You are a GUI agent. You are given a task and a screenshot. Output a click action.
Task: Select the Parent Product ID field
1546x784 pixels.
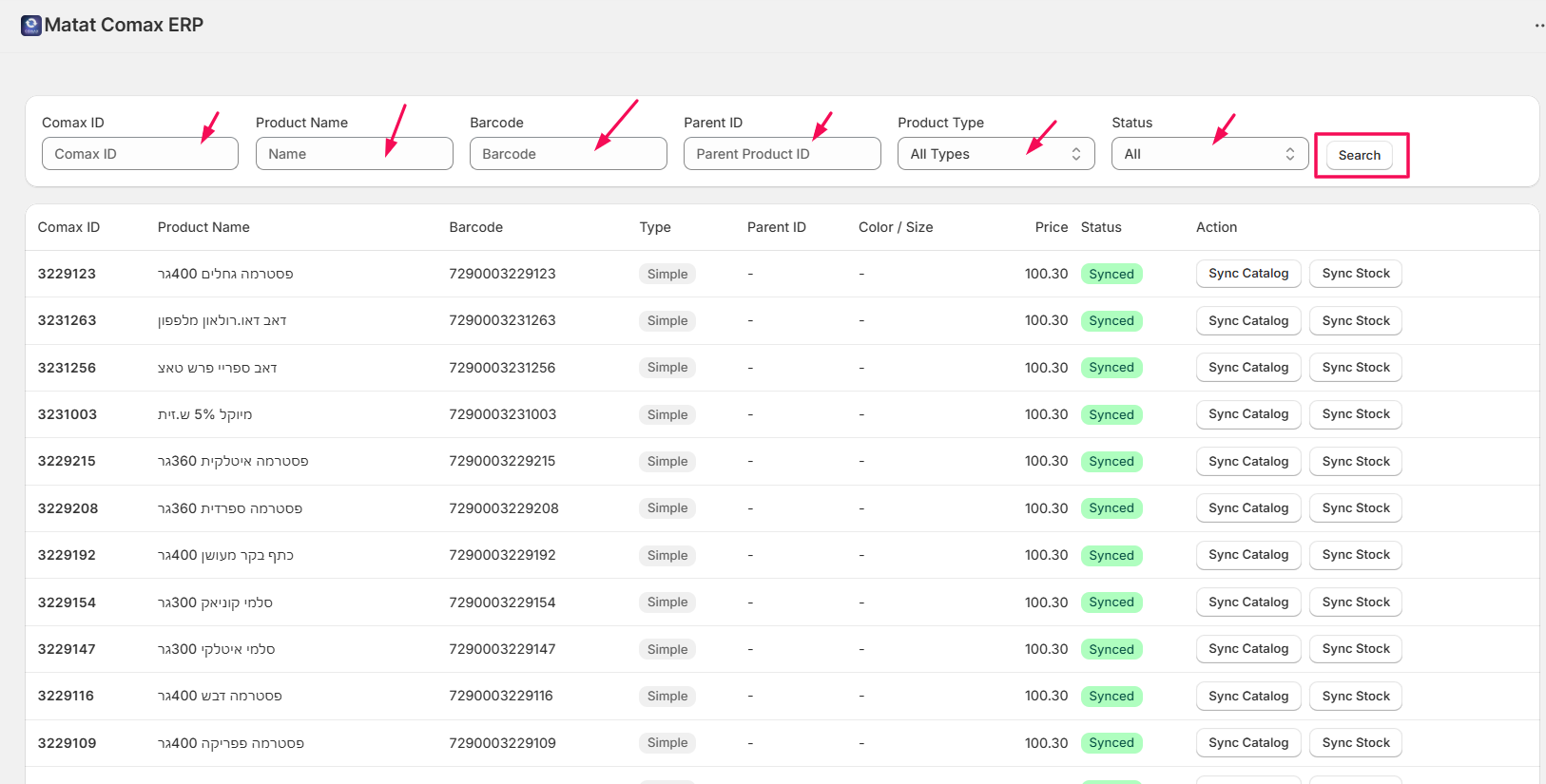pyautogui.click(x=782, y=154)
